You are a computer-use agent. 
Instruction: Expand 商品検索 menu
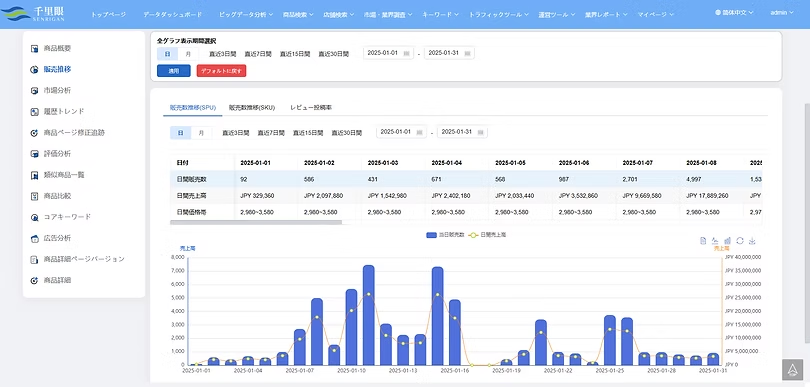[x=298, y=14]
